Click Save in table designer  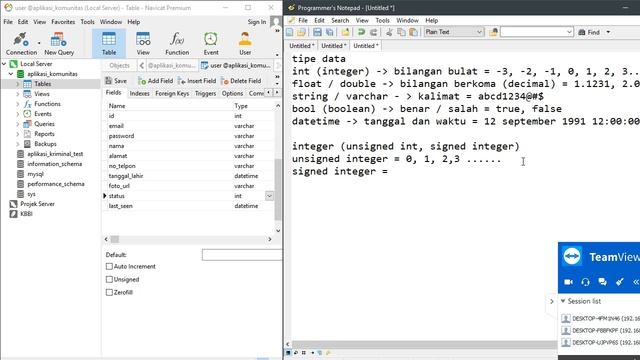[116, 81]
